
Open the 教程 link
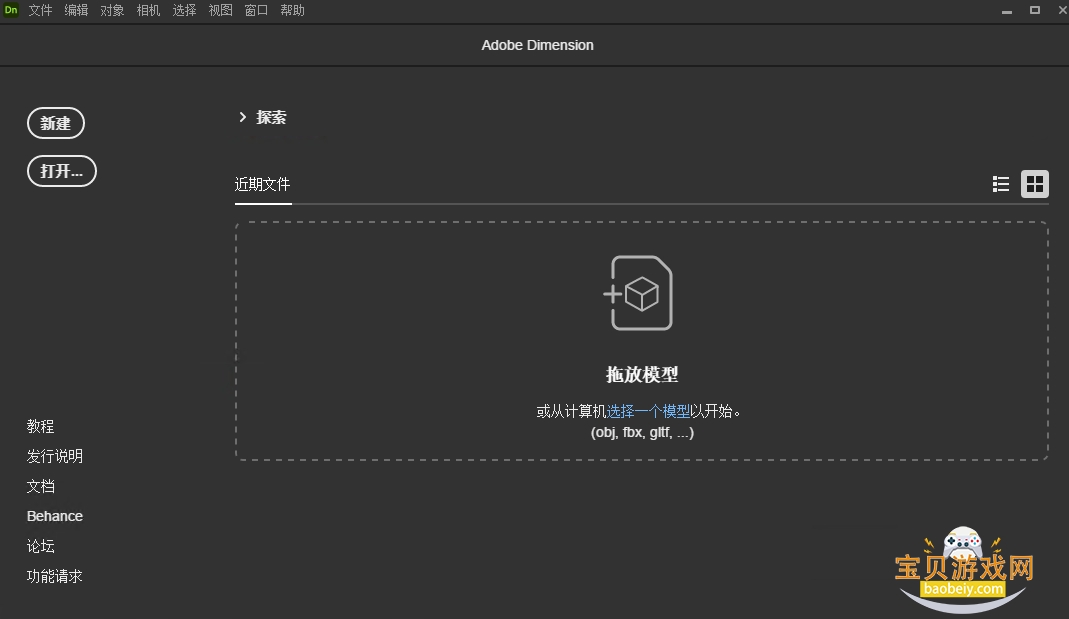coord(40,426)
